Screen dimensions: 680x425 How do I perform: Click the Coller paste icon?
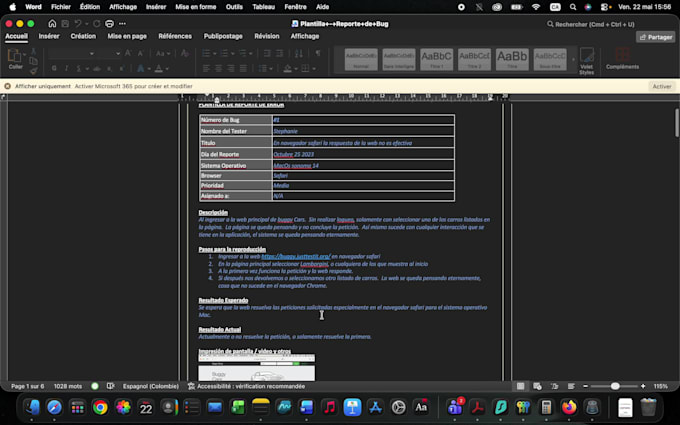coord(14,56)
